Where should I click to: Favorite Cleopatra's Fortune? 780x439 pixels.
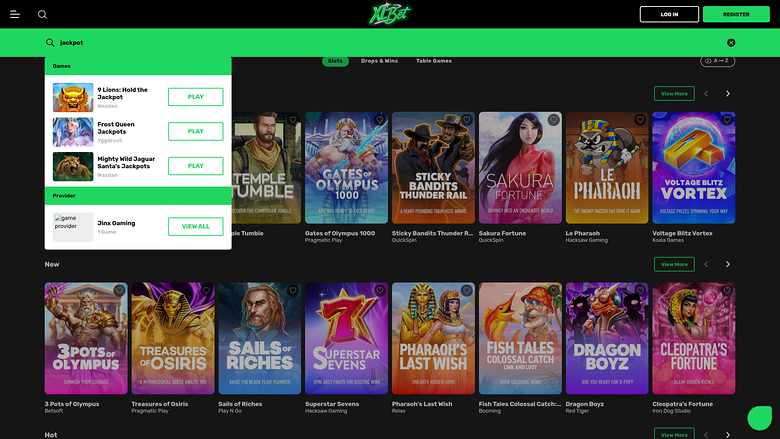(727, 290)
